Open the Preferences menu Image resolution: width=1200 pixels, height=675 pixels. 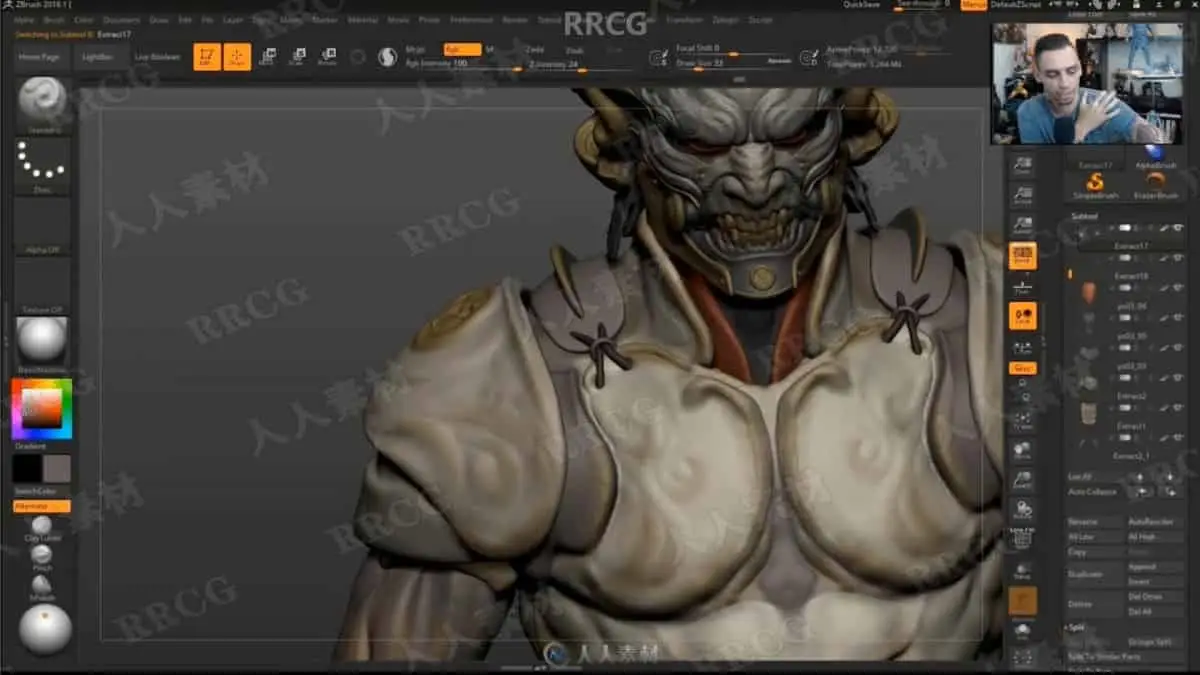click(471, 20)
